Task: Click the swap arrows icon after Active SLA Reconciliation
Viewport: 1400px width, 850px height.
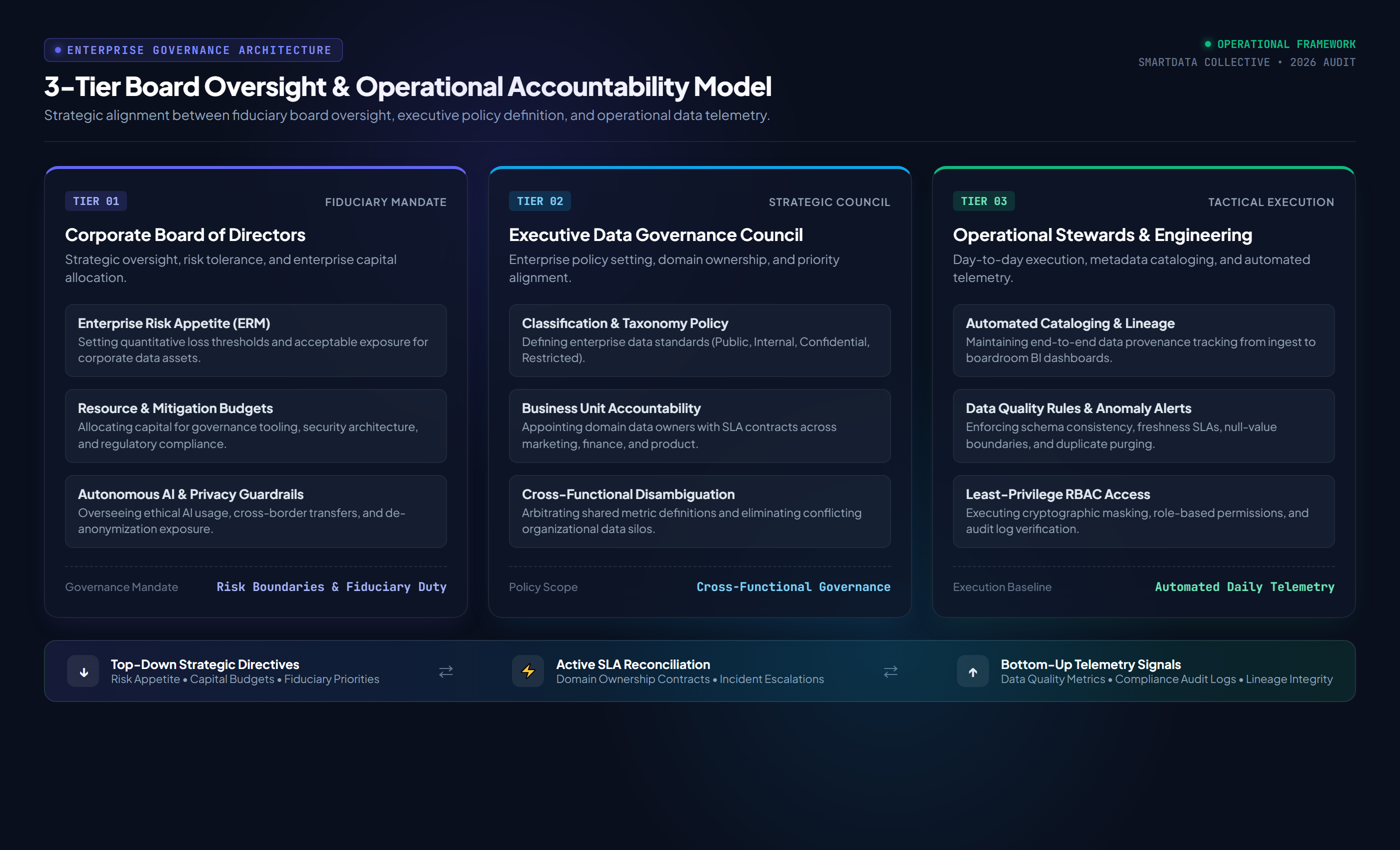Action: coord(890,671)
